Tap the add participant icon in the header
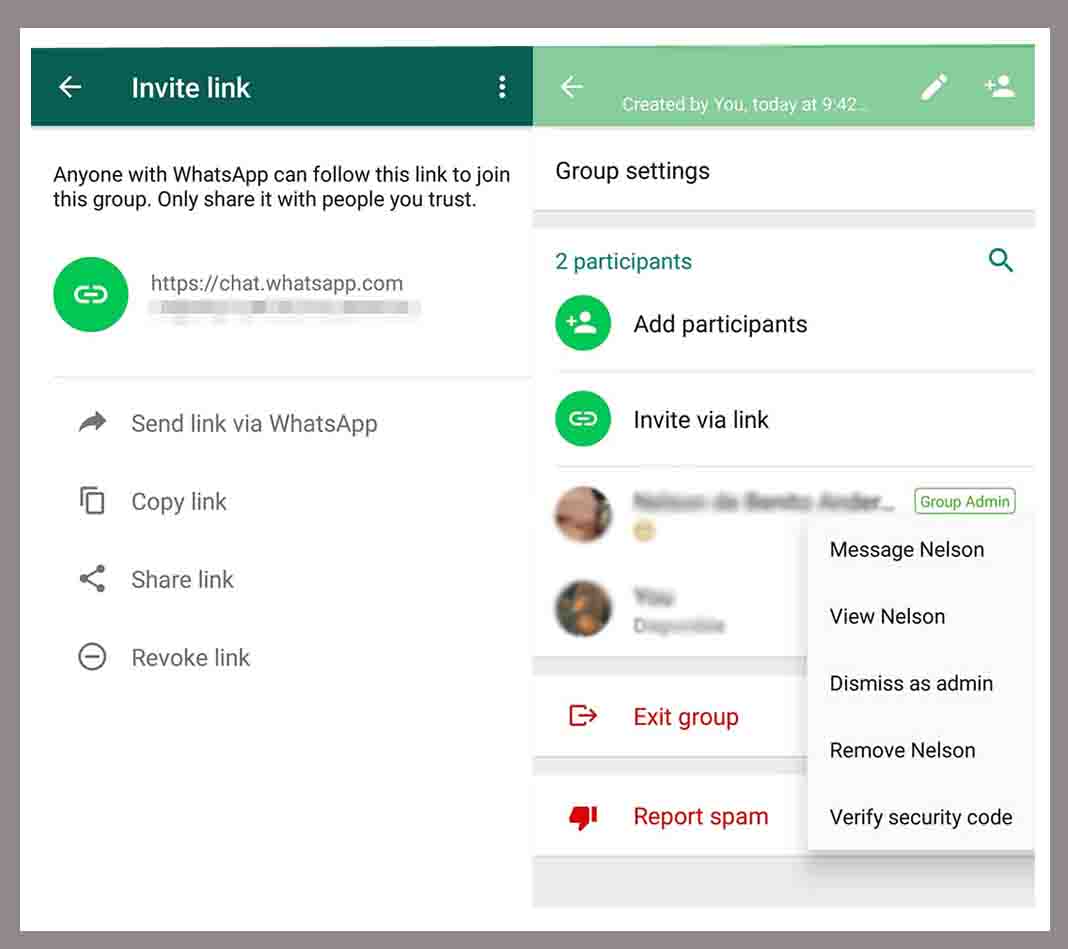The height and width of the screenshot is (949, 1068). [999, 87]
